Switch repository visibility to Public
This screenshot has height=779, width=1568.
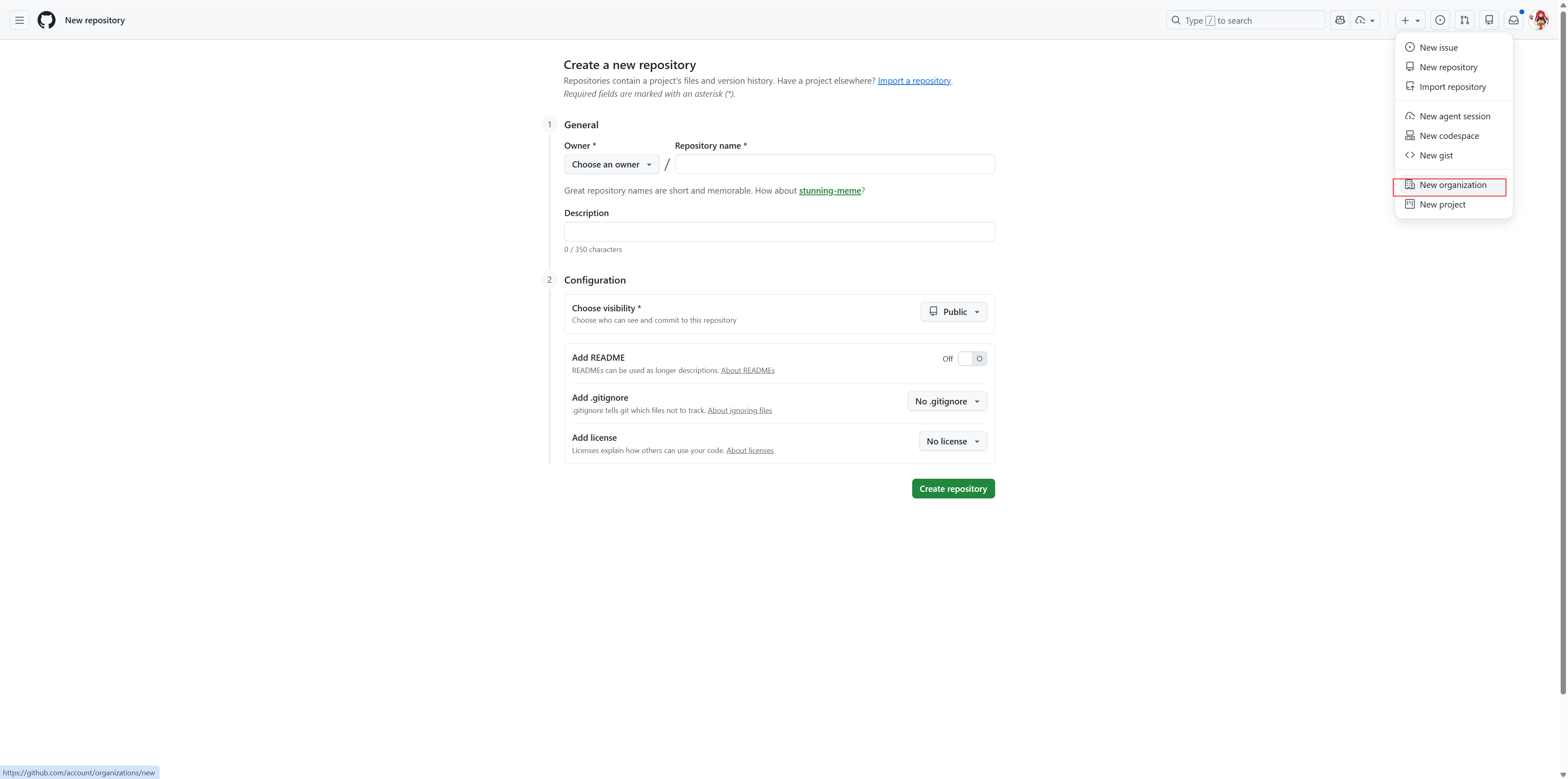(x=953, y=311)
